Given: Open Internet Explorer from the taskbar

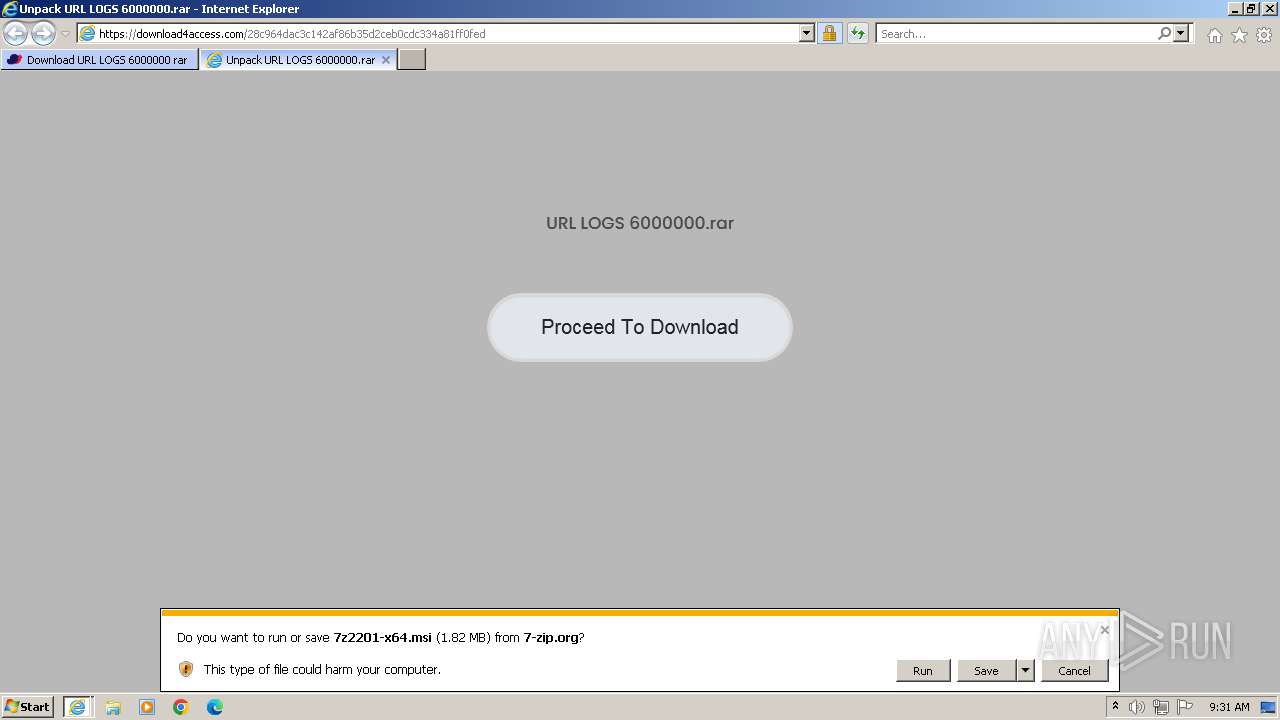Looking at the screenshot, I should coord(78,707).
